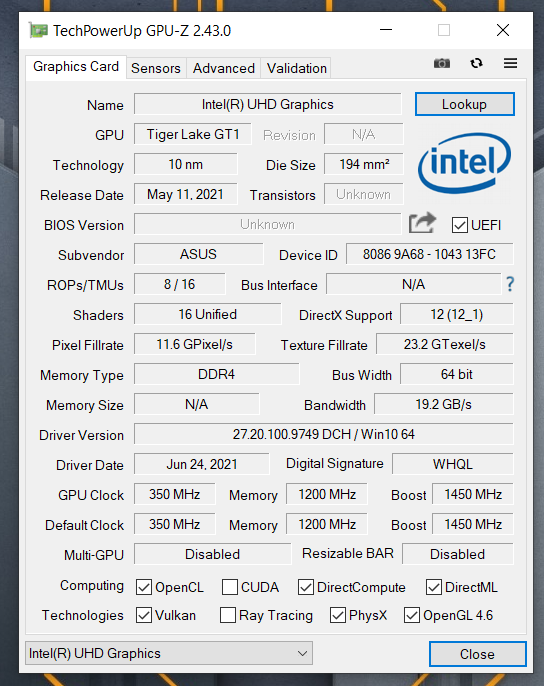544x686 pixels.
Task: Open the hamburger settings menu
Action: [510, 63]
